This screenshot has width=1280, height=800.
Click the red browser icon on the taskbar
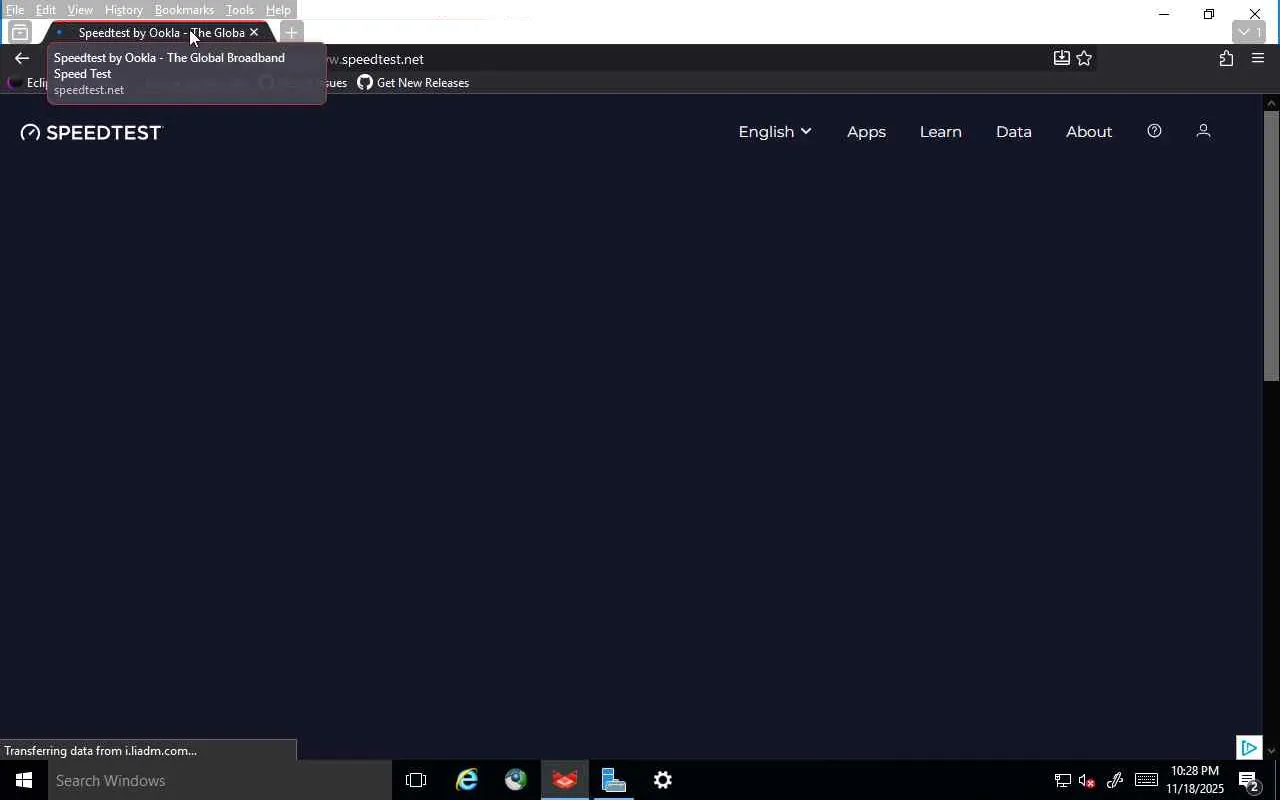pos(565,780)
